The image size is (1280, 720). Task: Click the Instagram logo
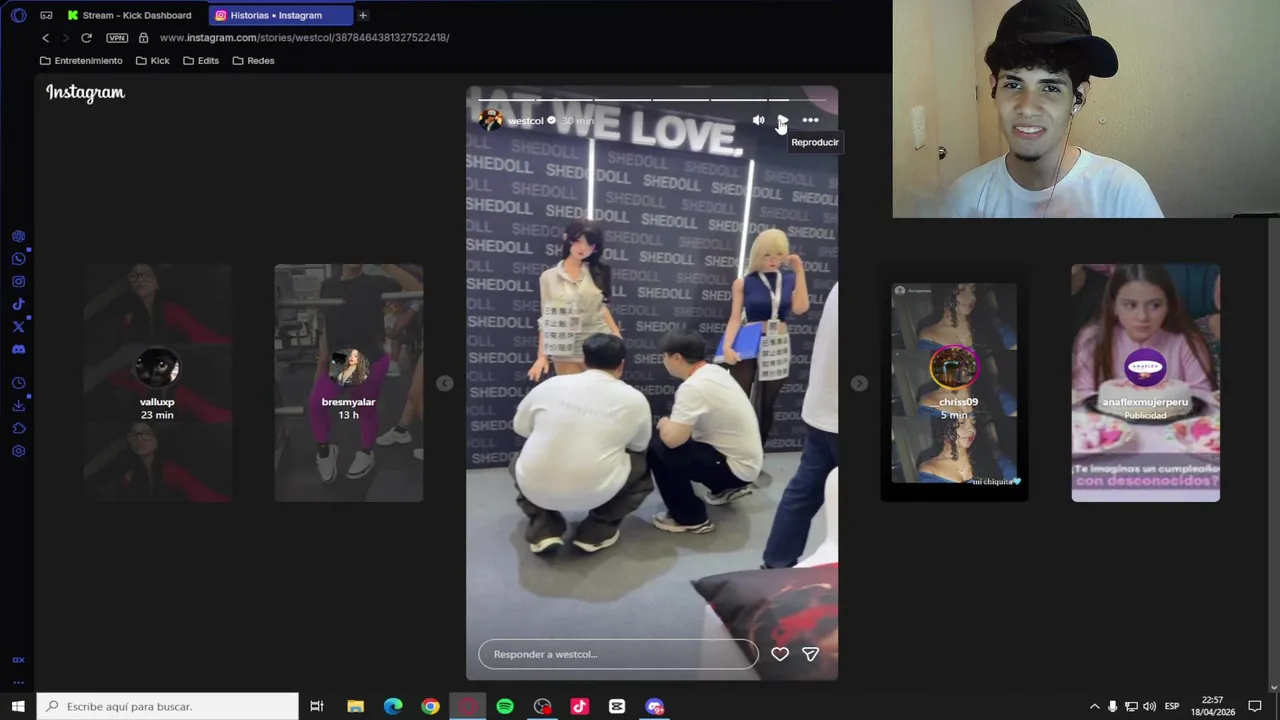point(85,93)
